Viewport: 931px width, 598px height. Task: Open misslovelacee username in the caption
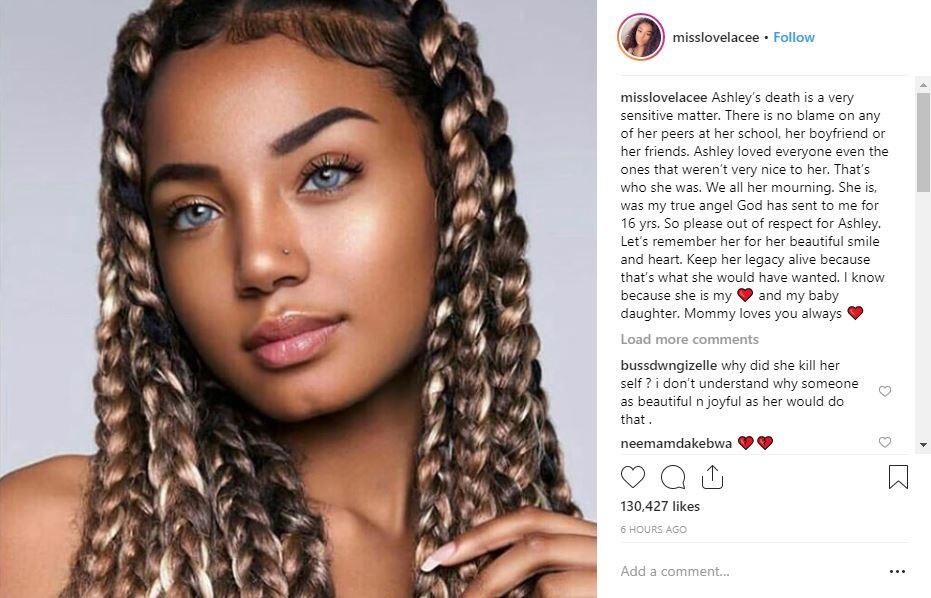[664, 97]
